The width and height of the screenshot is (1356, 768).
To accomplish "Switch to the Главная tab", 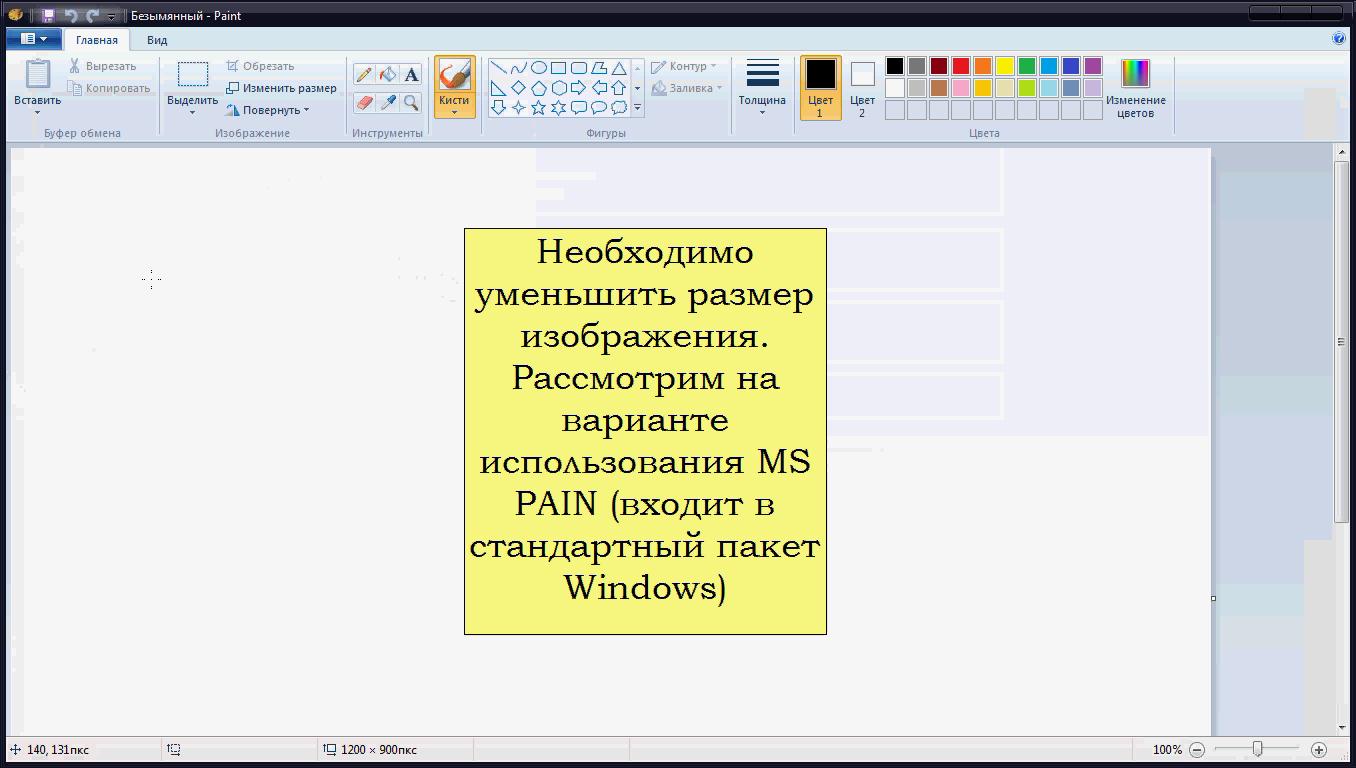I will click(x=97, y=40).
